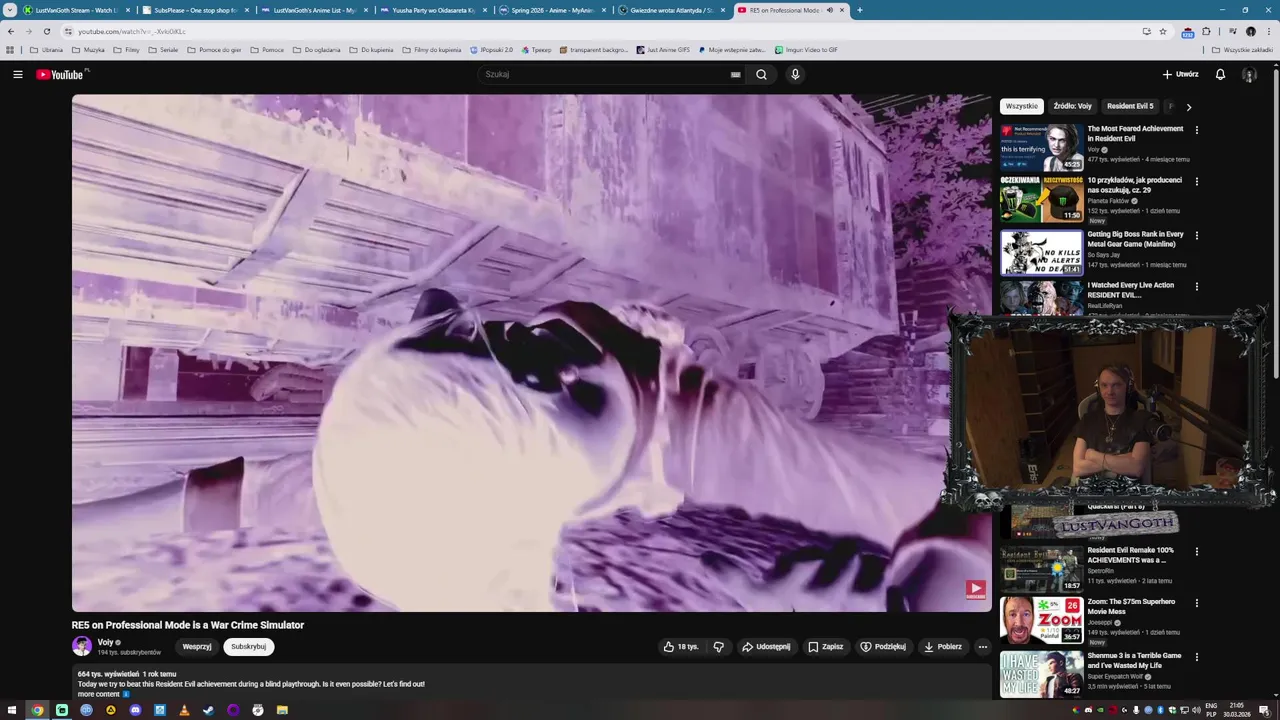This screenshot has height=720, width=1280.
Task: Click Podziękuj thanks button
Action: point(883,647)
